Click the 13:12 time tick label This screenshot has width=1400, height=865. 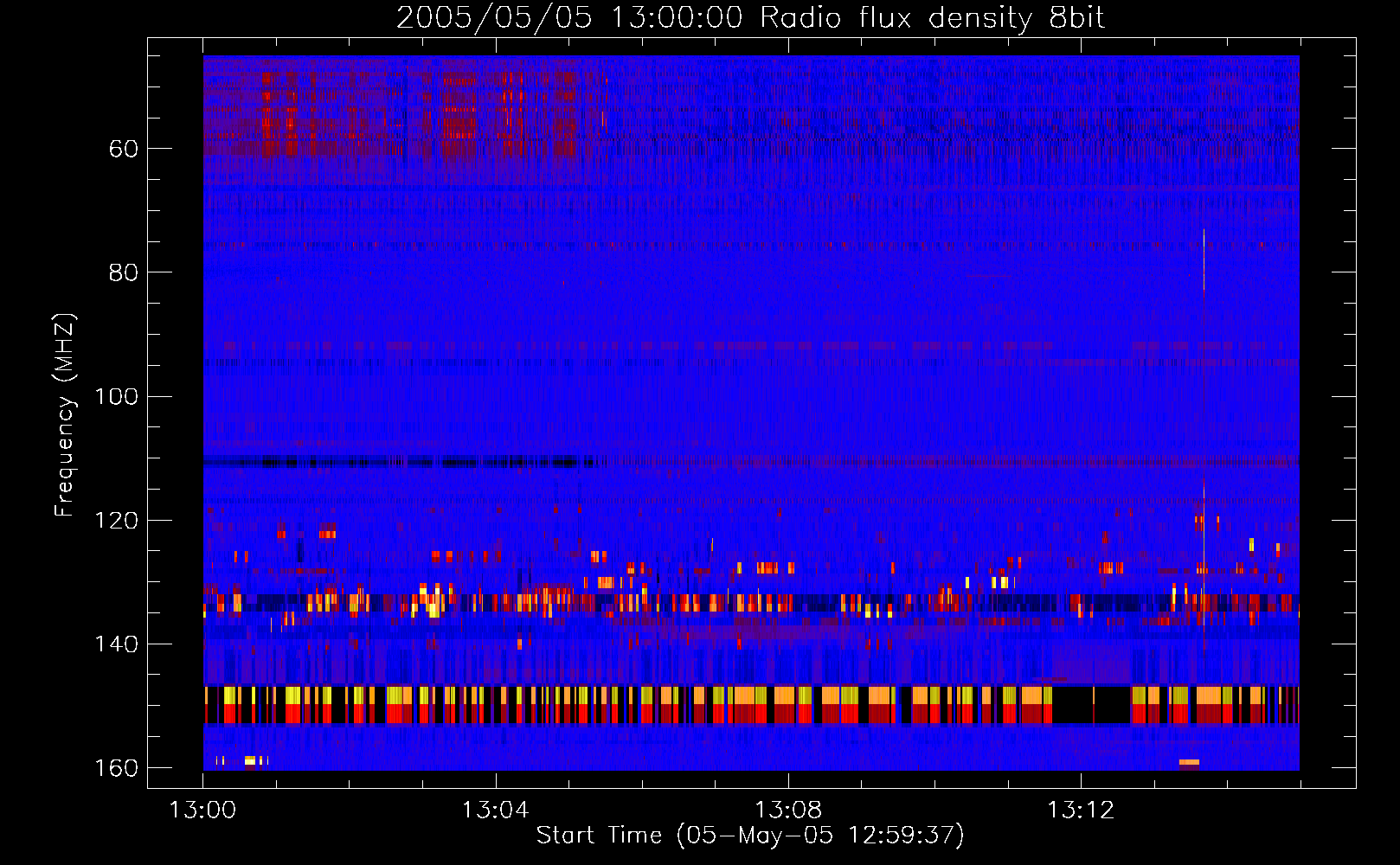coord(1081,811)
